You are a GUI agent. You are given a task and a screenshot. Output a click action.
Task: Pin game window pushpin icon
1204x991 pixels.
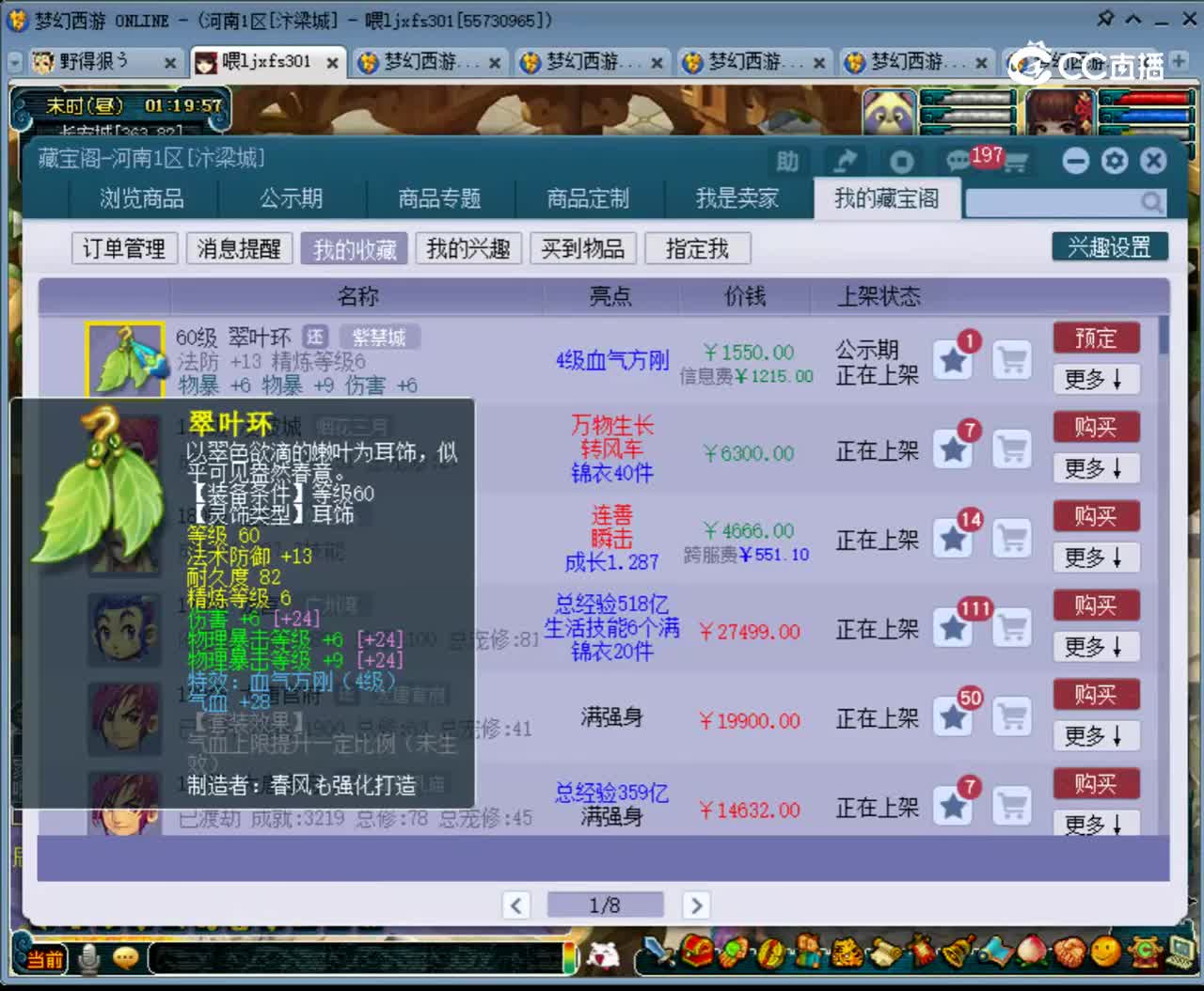[x=1105, y=19]
